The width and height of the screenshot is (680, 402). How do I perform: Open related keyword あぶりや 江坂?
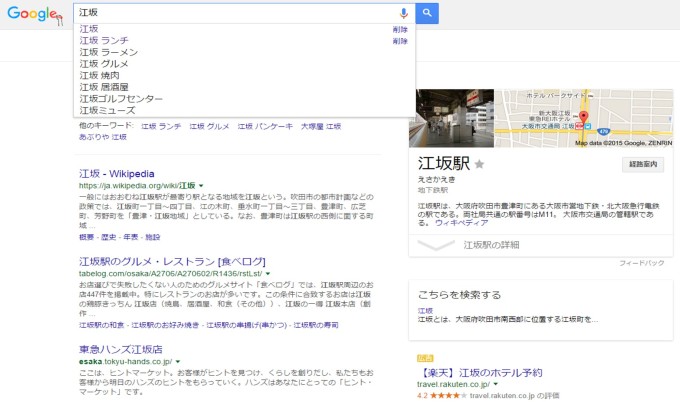pyautogui.click(x=103, y=137)
